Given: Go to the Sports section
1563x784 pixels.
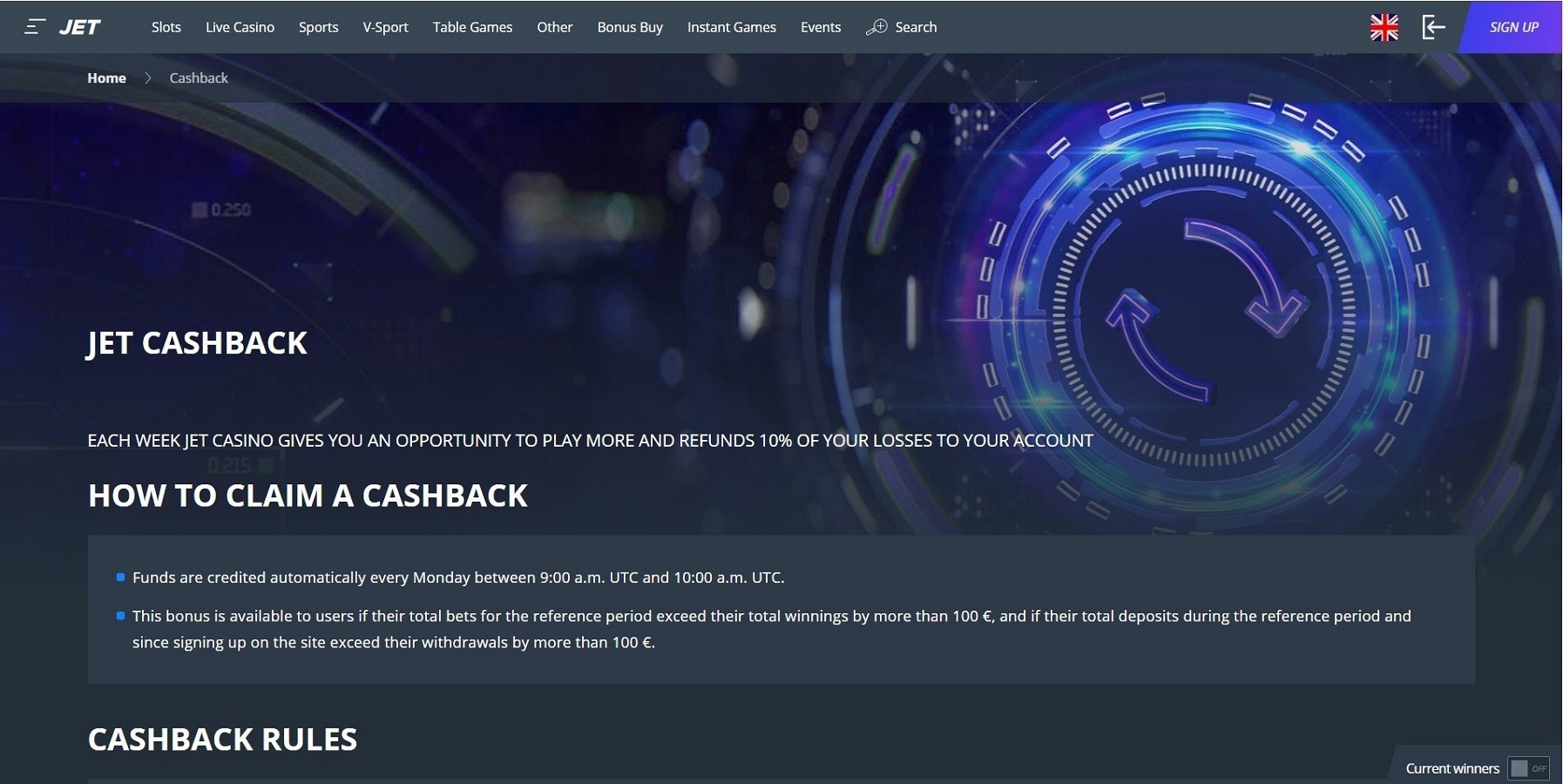Looking at the screenshot, I should (318, 27).
